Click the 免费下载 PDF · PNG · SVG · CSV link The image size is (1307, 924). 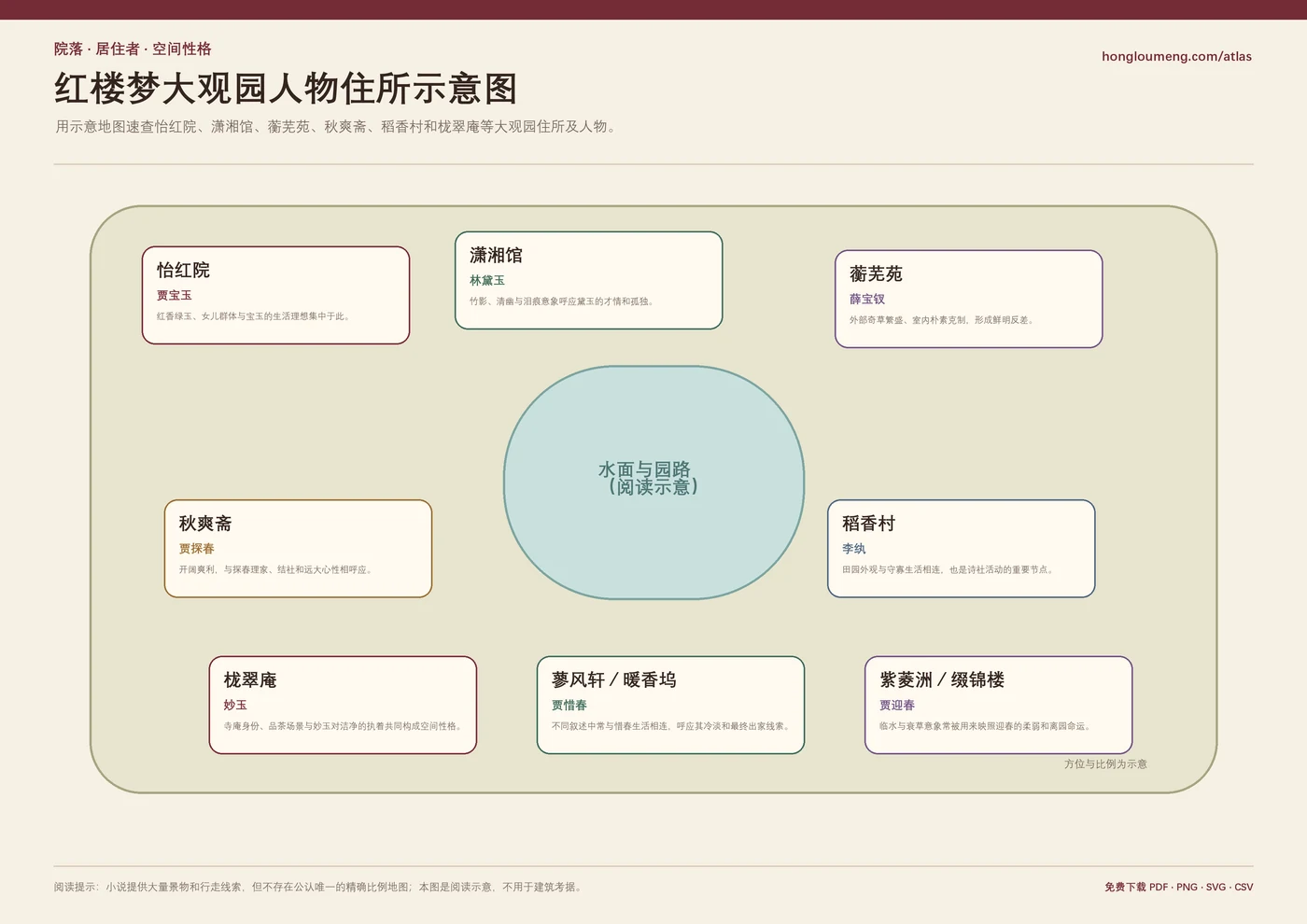1178,887
